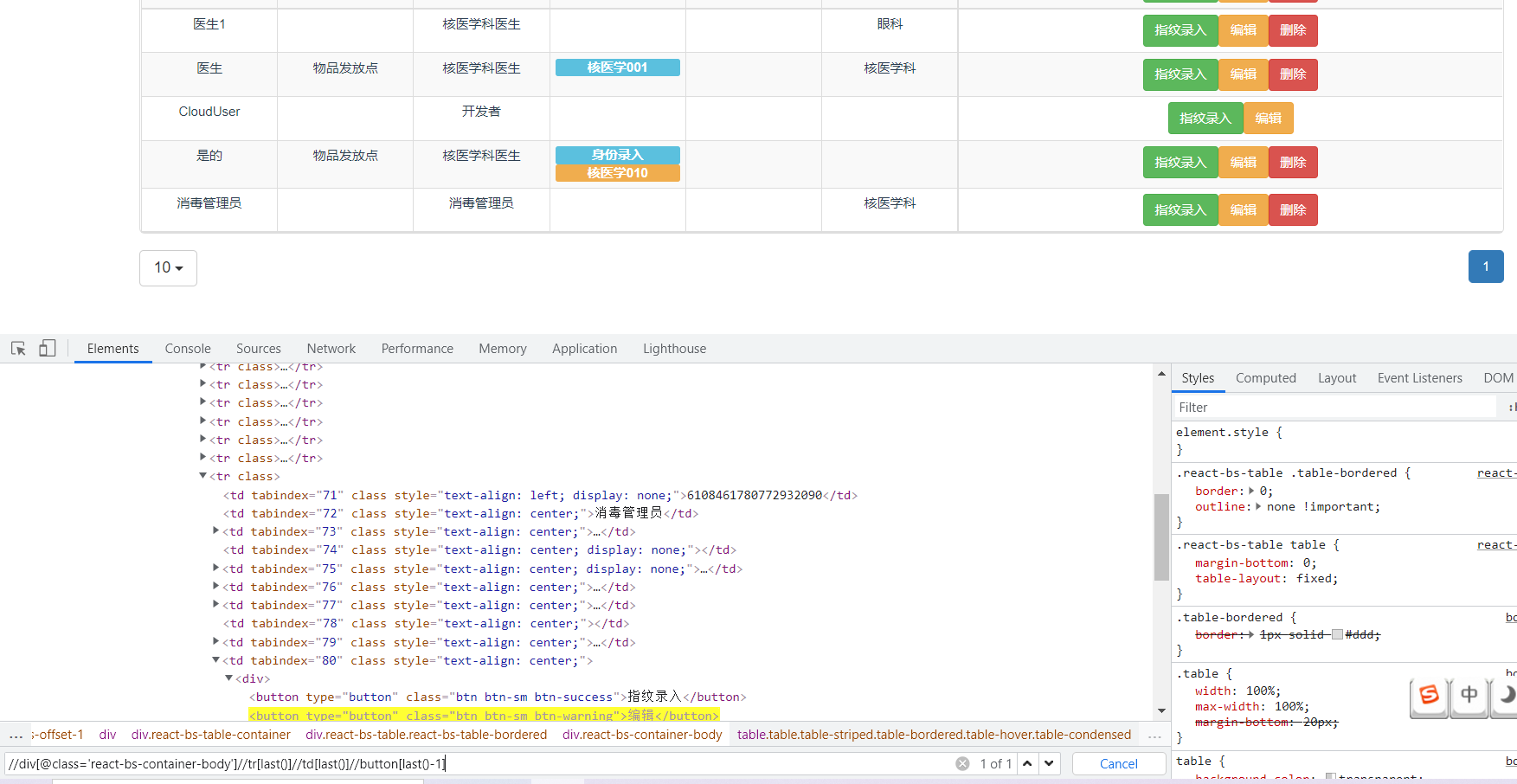Select the highlighted 编辑 button DOM line
The height and width of the screenshot is (784, 1517).
tap(484, 716)
